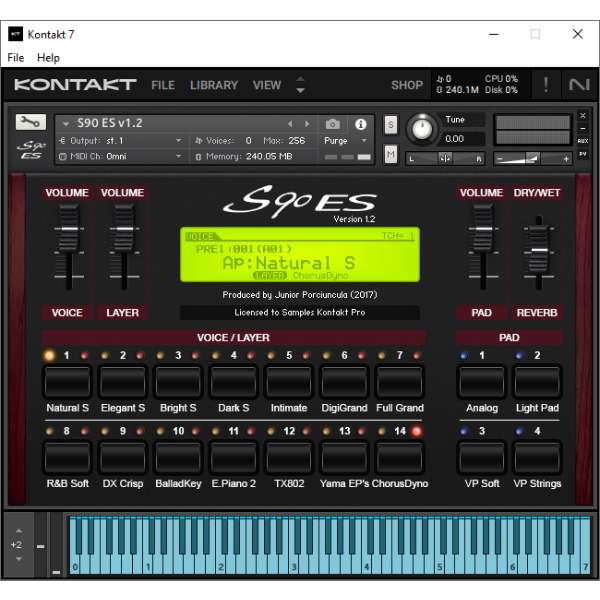Click the rack down arrow next to VIEW

point(300,91)
